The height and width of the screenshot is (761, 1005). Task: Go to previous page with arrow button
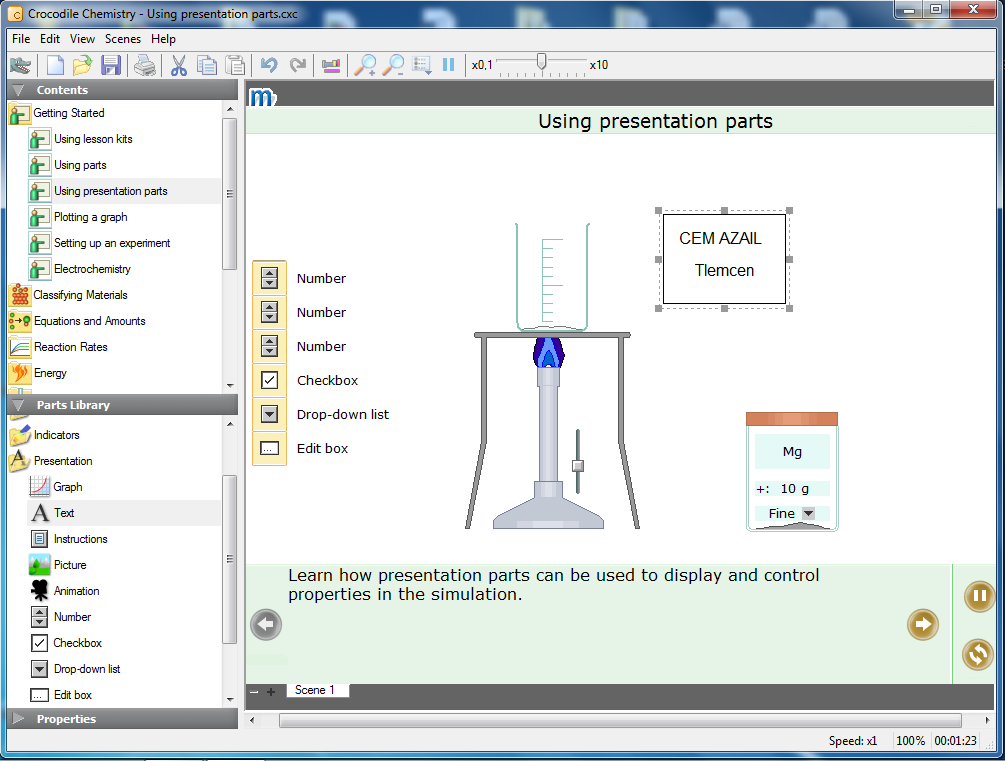click(x=266, y=624)
